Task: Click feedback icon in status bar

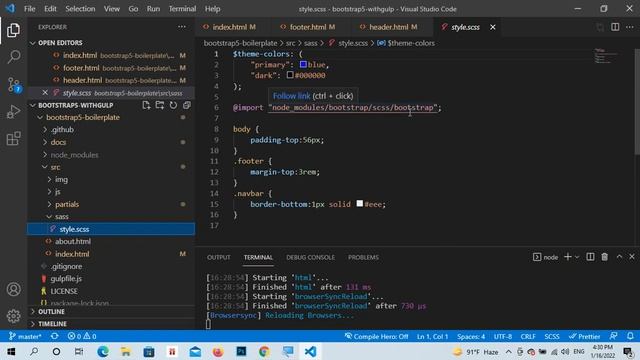Action: (613, 336)
